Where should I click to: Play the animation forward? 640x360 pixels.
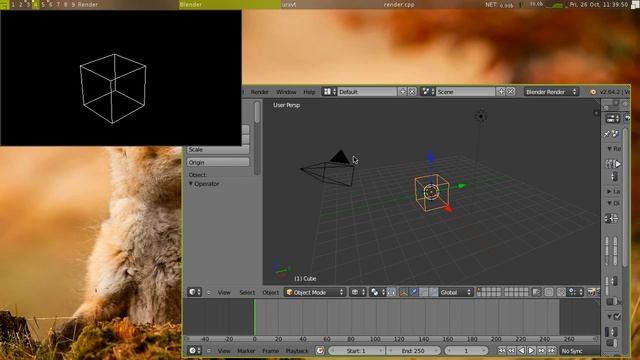point(531,351)
